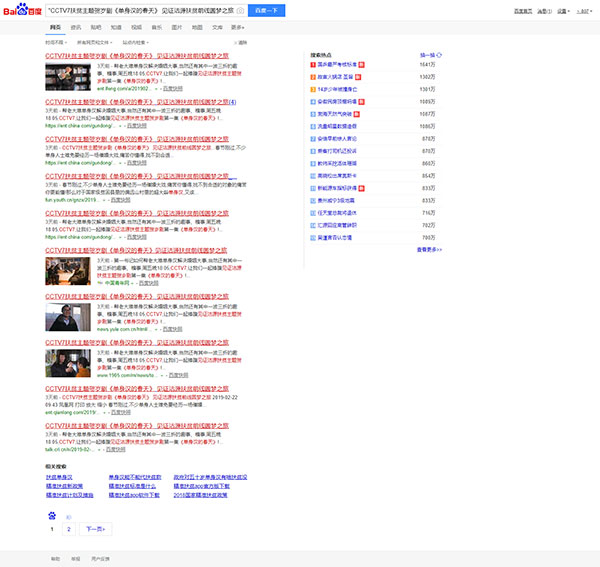Open the 音乐 tab

(x=157, y=27)
